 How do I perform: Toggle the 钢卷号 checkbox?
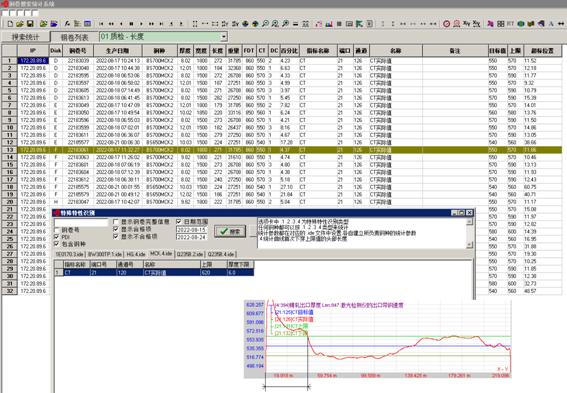coord(57,230)
